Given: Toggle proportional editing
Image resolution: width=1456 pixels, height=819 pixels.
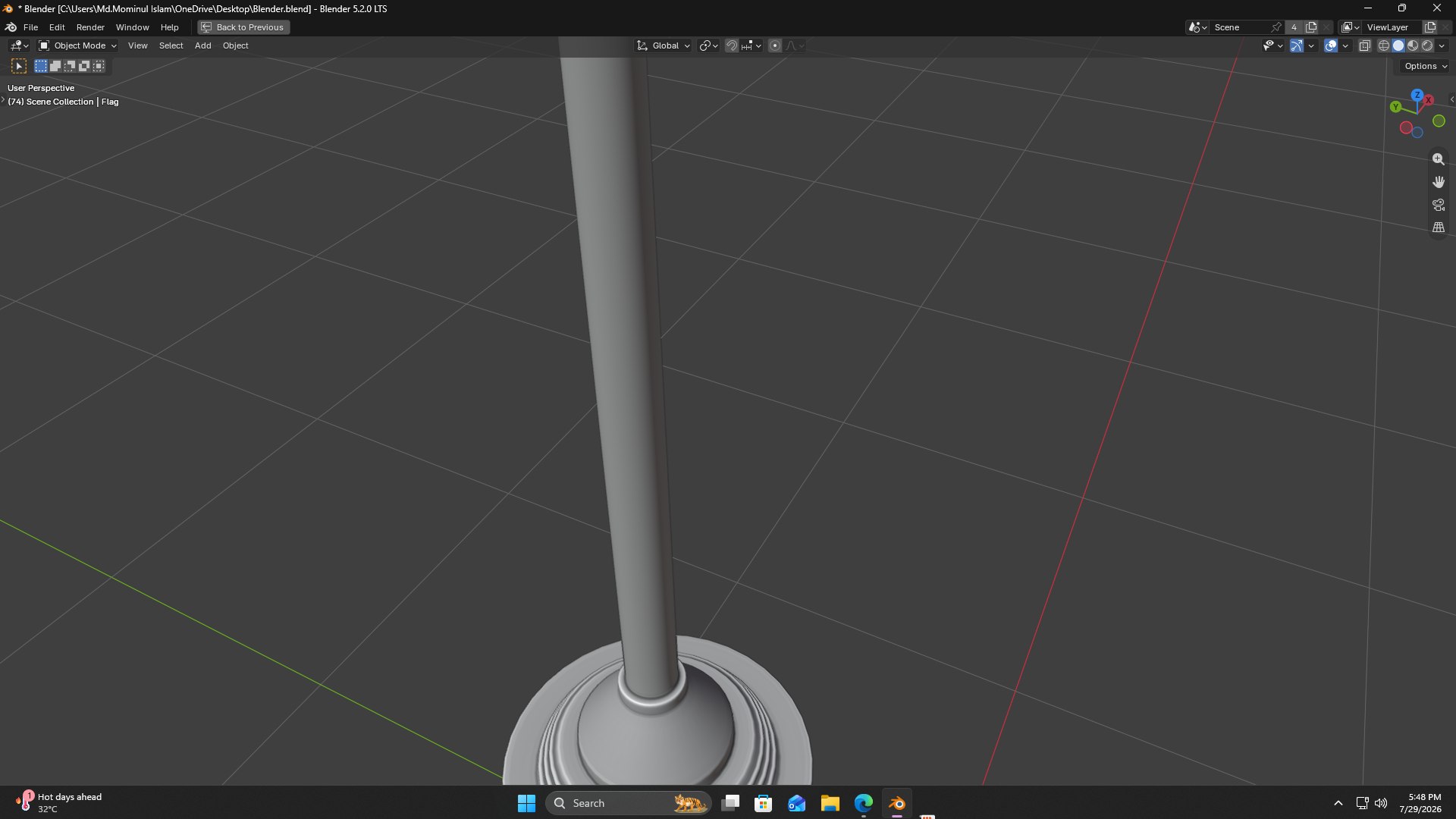Looking at the screenshot, I should [x=775, y=45].
